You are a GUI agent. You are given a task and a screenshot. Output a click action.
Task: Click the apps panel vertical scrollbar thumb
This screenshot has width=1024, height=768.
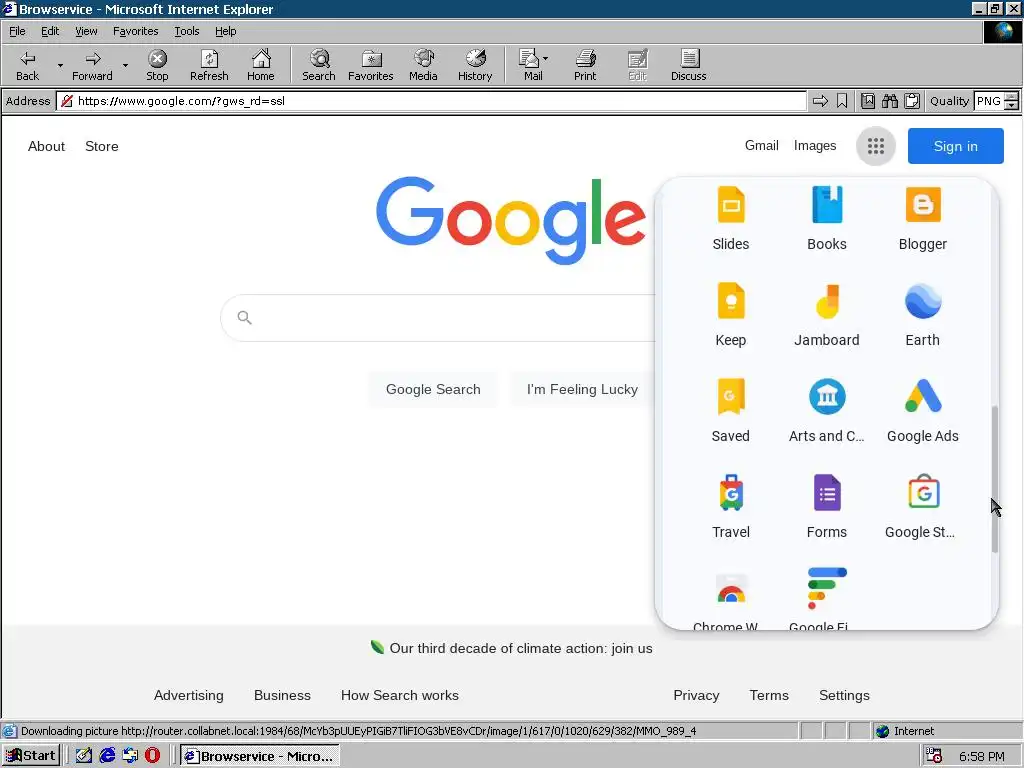point(995,480)
